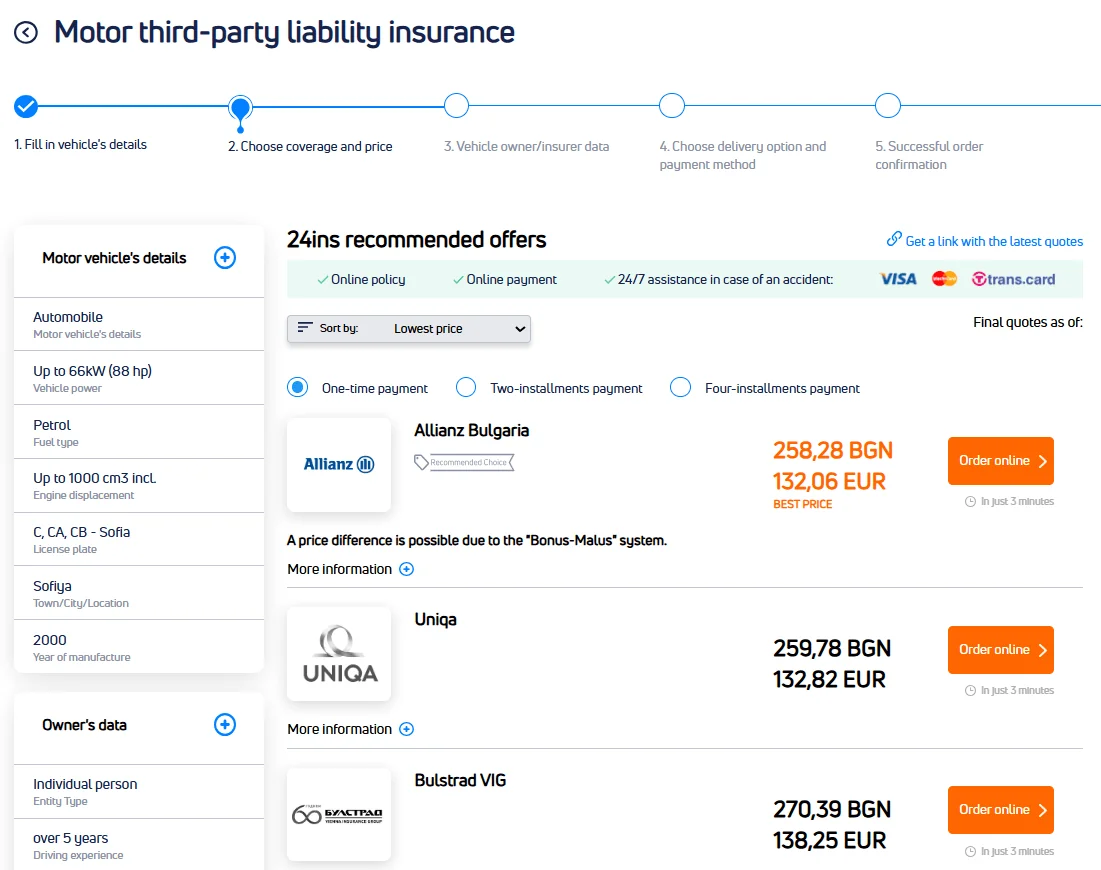
Task: Go to step 3 Vehicle owner/insurer data
Action: [456, 106]
